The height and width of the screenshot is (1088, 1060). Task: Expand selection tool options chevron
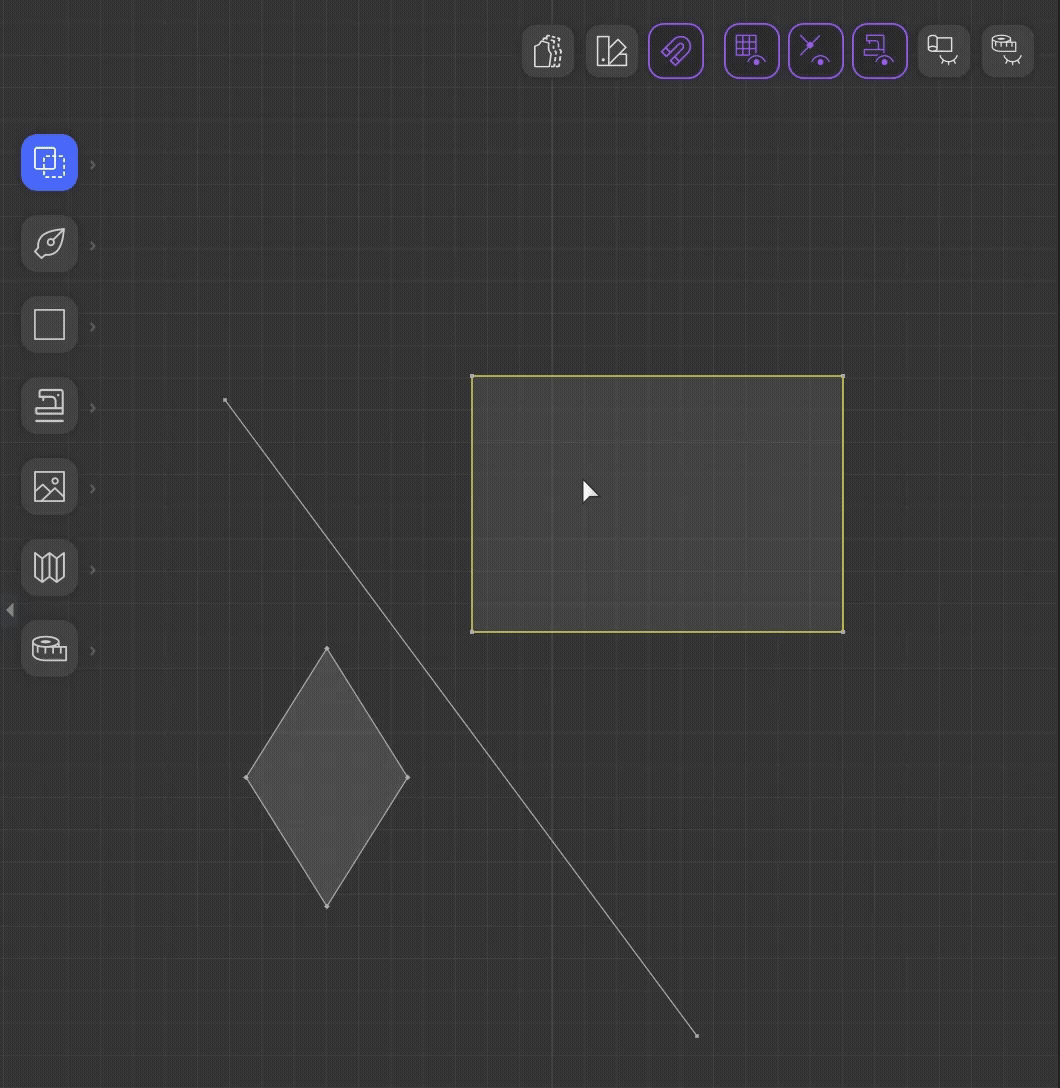pos(92,164)
